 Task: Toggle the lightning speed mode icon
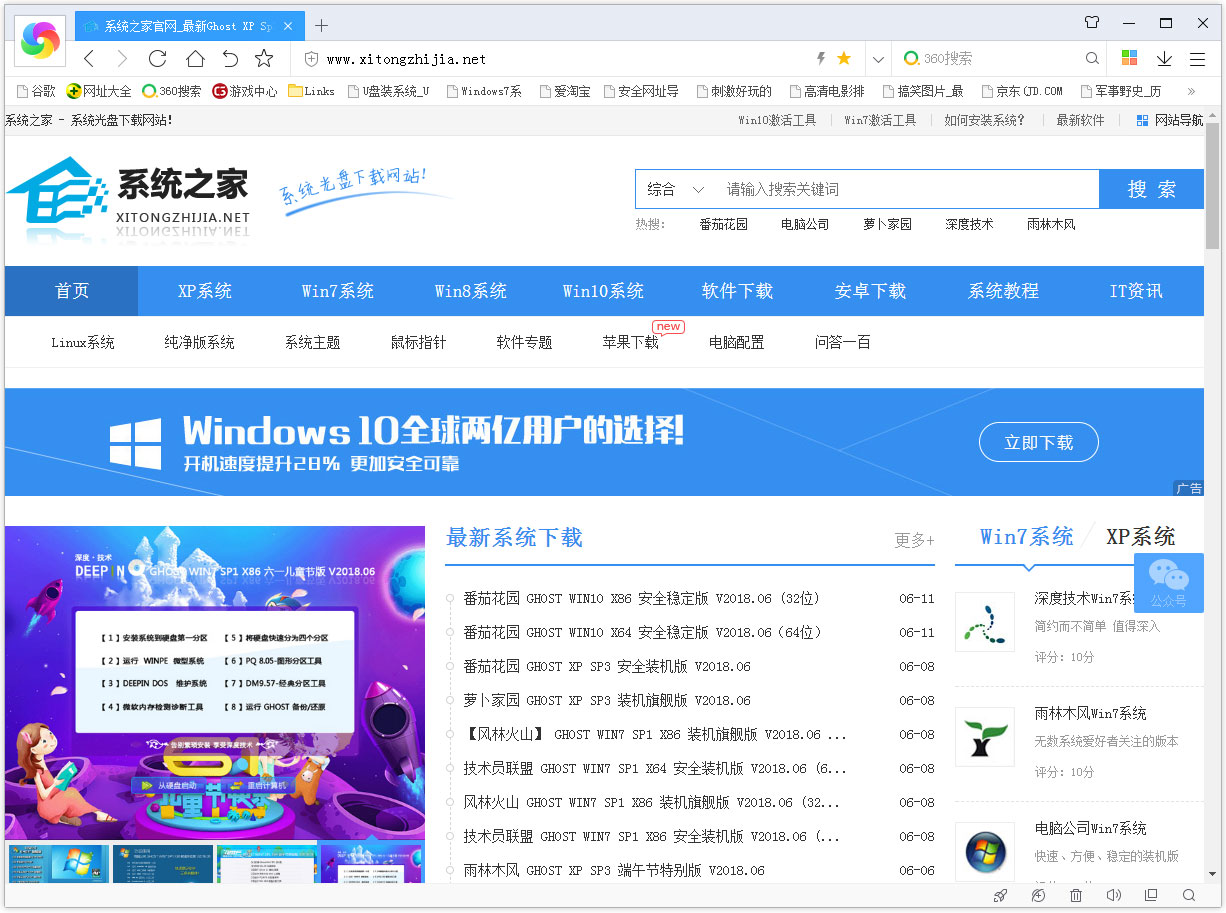pyautogui.click(x=821, y=59)
